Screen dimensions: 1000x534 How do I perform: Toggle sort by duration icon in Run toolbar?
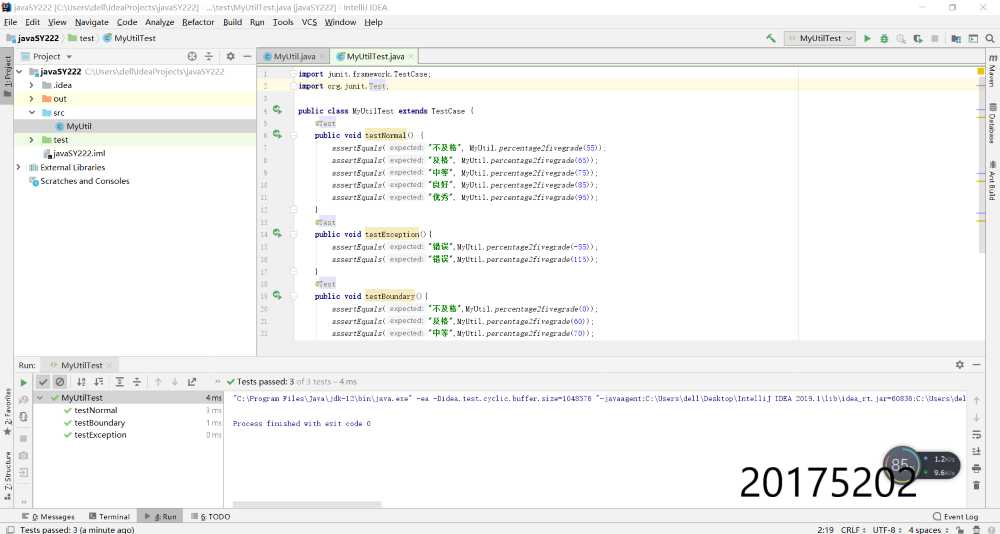point(98,382)
